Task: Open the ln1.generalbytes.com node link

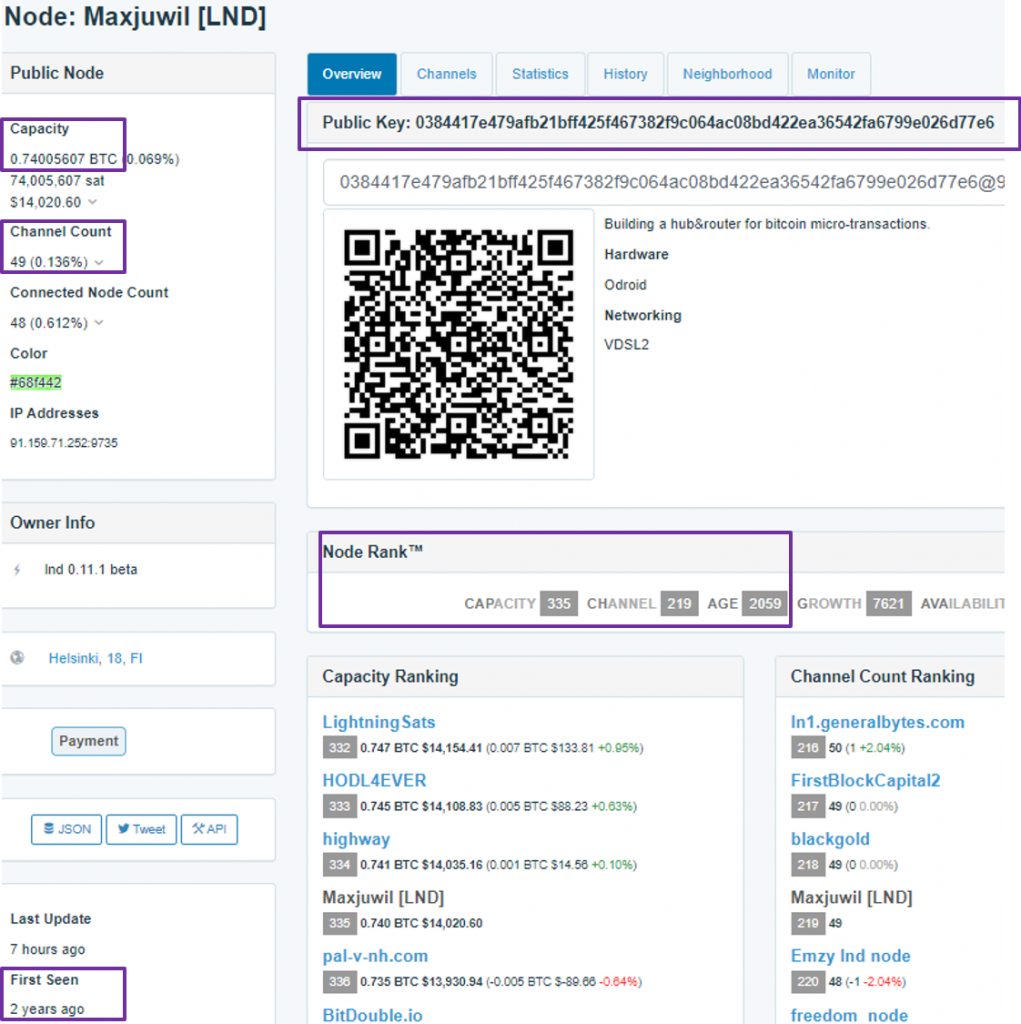Action: click(877, 722)
